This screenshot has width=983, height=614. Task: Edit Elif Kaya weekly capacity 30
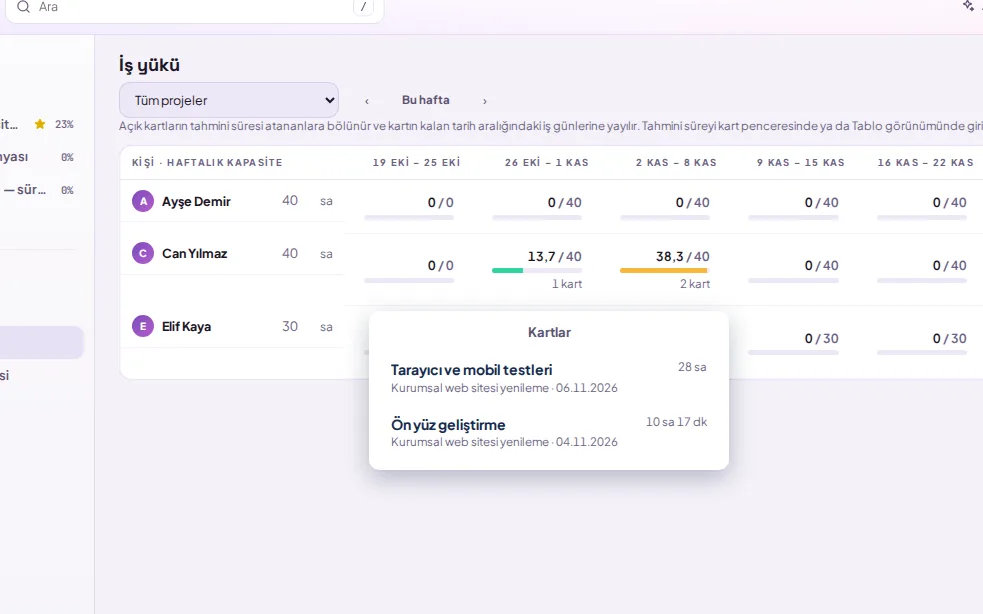[290, 326]
